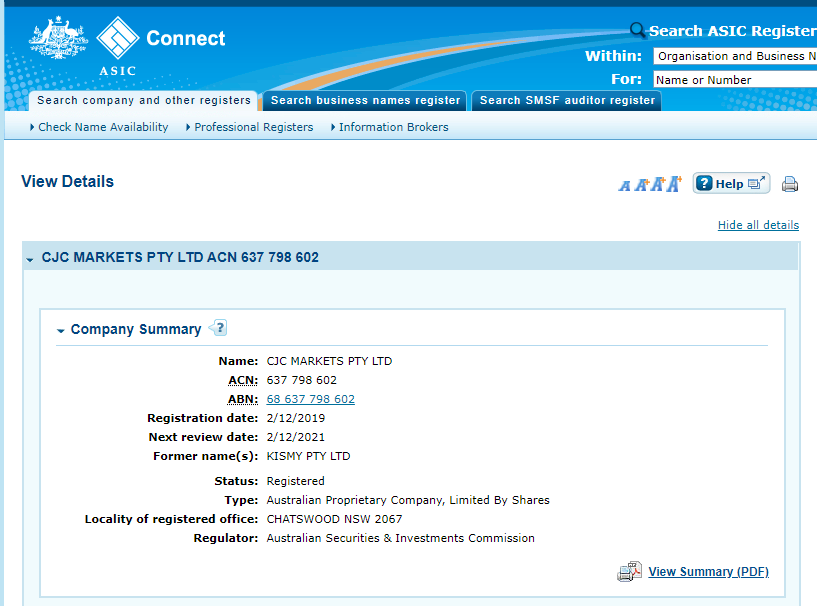Click the search magnifier icon

coord(637,30)
